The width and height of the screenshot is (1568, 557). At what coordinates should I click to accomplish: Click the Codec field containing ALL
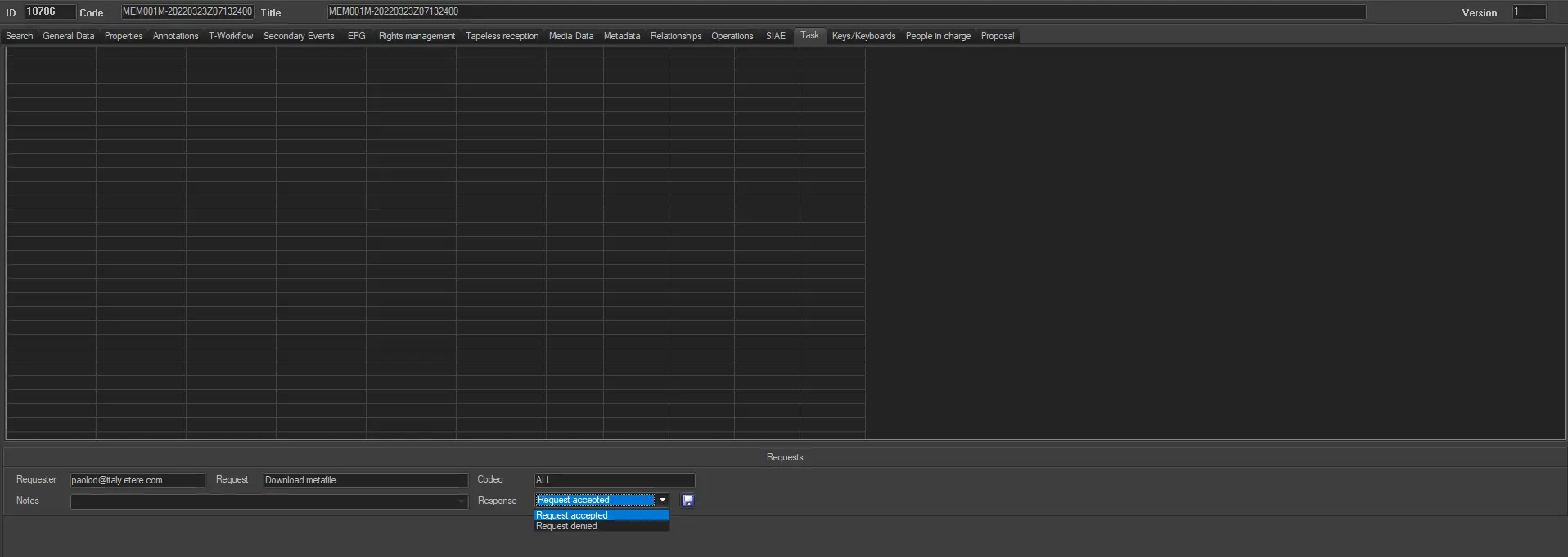point(614,480)
